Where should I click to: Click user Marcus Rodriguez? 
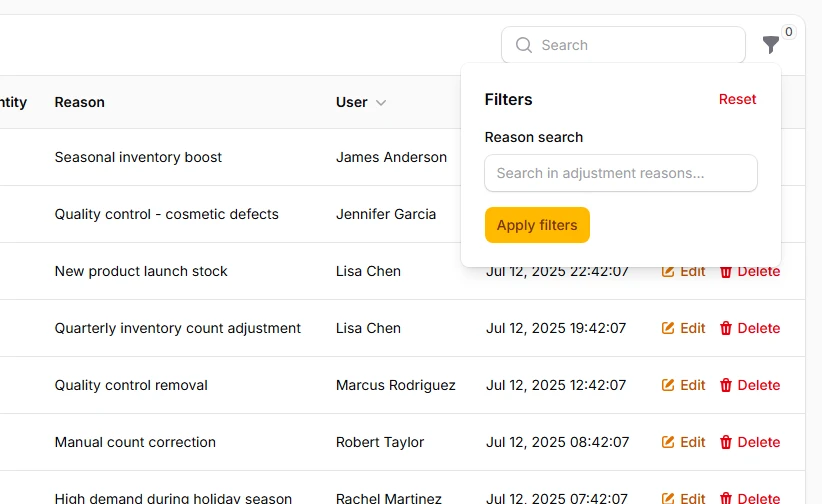pos(396,385)
